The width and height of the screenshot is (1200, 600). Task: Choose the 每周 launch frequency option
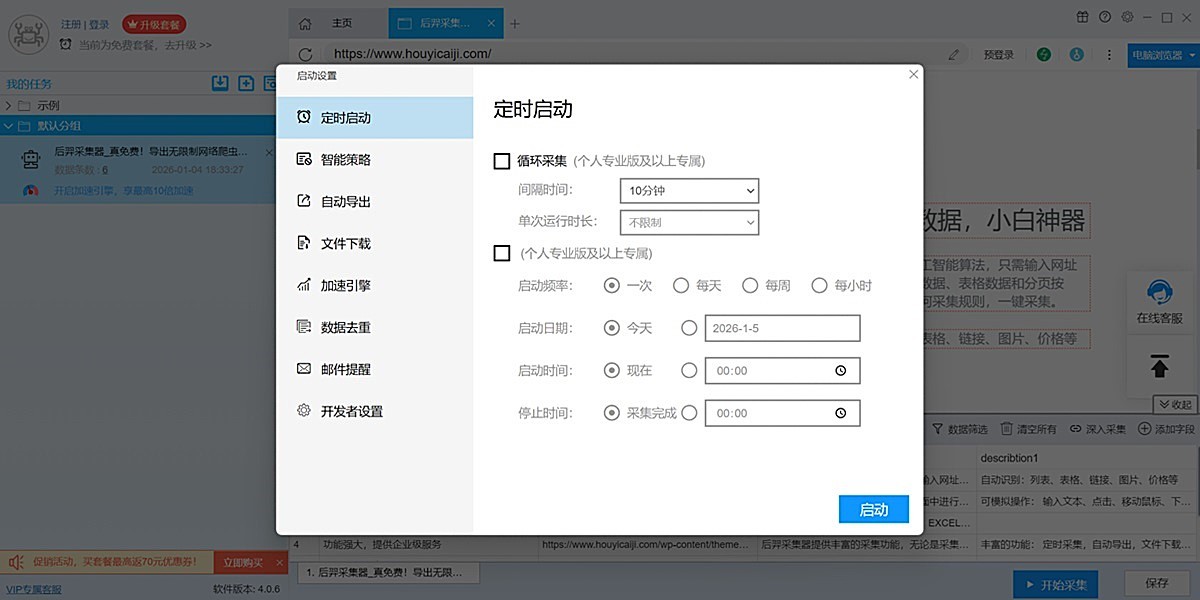coord(750,286)
